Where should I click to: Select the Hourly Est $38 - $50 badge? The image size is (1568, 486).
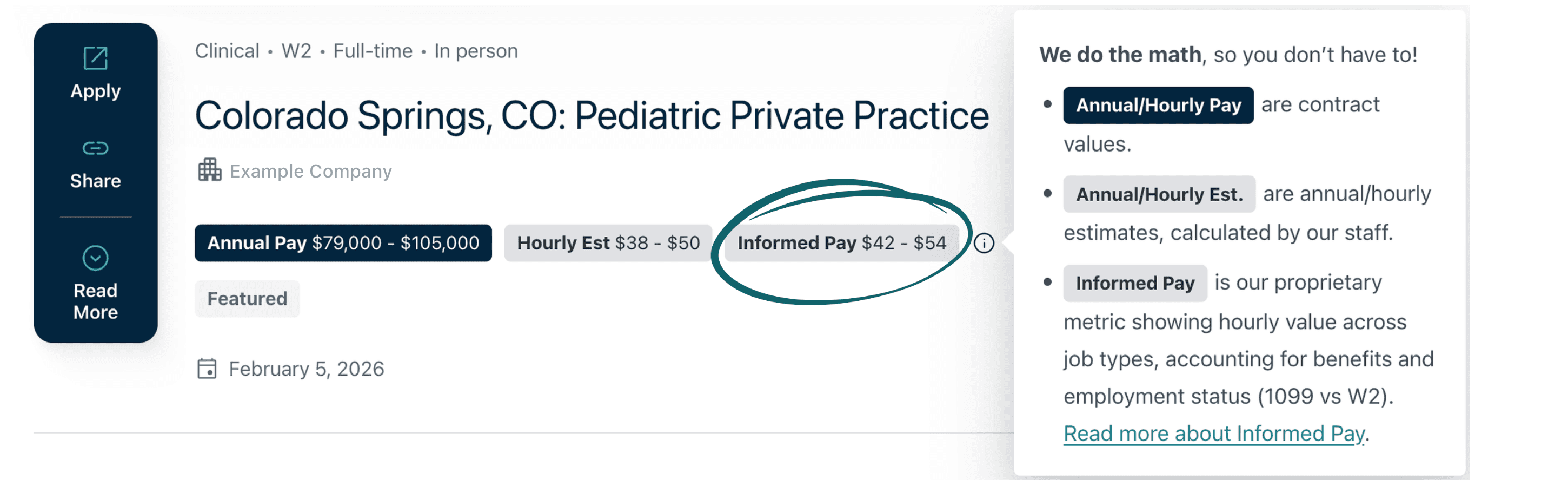(x=608, y=243)
